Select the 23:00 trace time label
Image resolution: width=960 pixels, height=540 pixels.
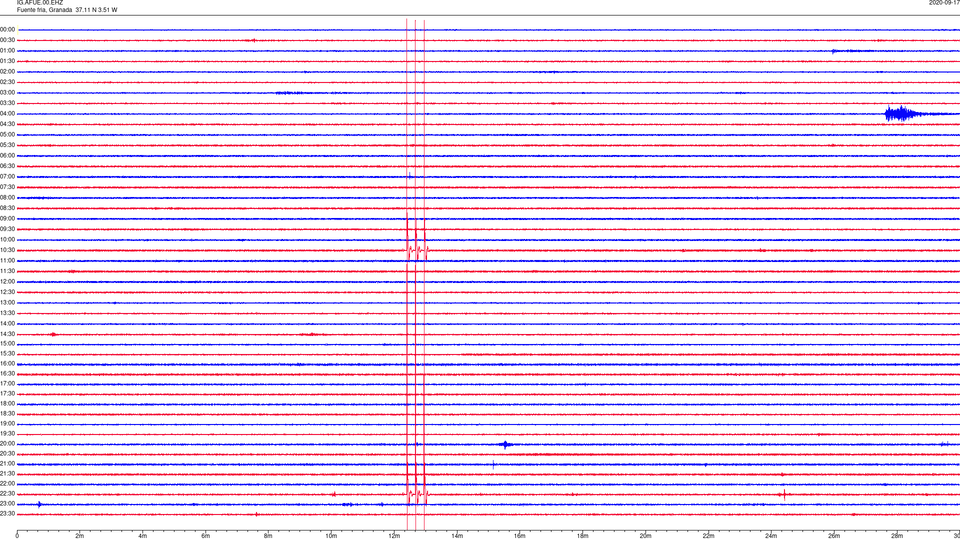click(x=7, y=504)
